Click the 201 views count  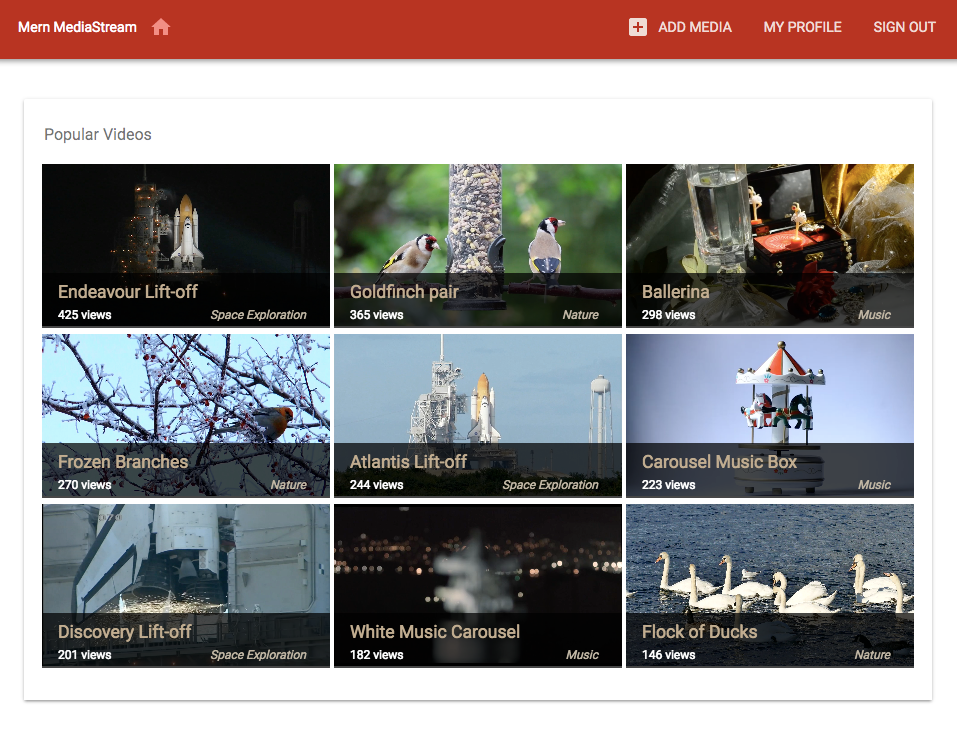coord(84,654)
